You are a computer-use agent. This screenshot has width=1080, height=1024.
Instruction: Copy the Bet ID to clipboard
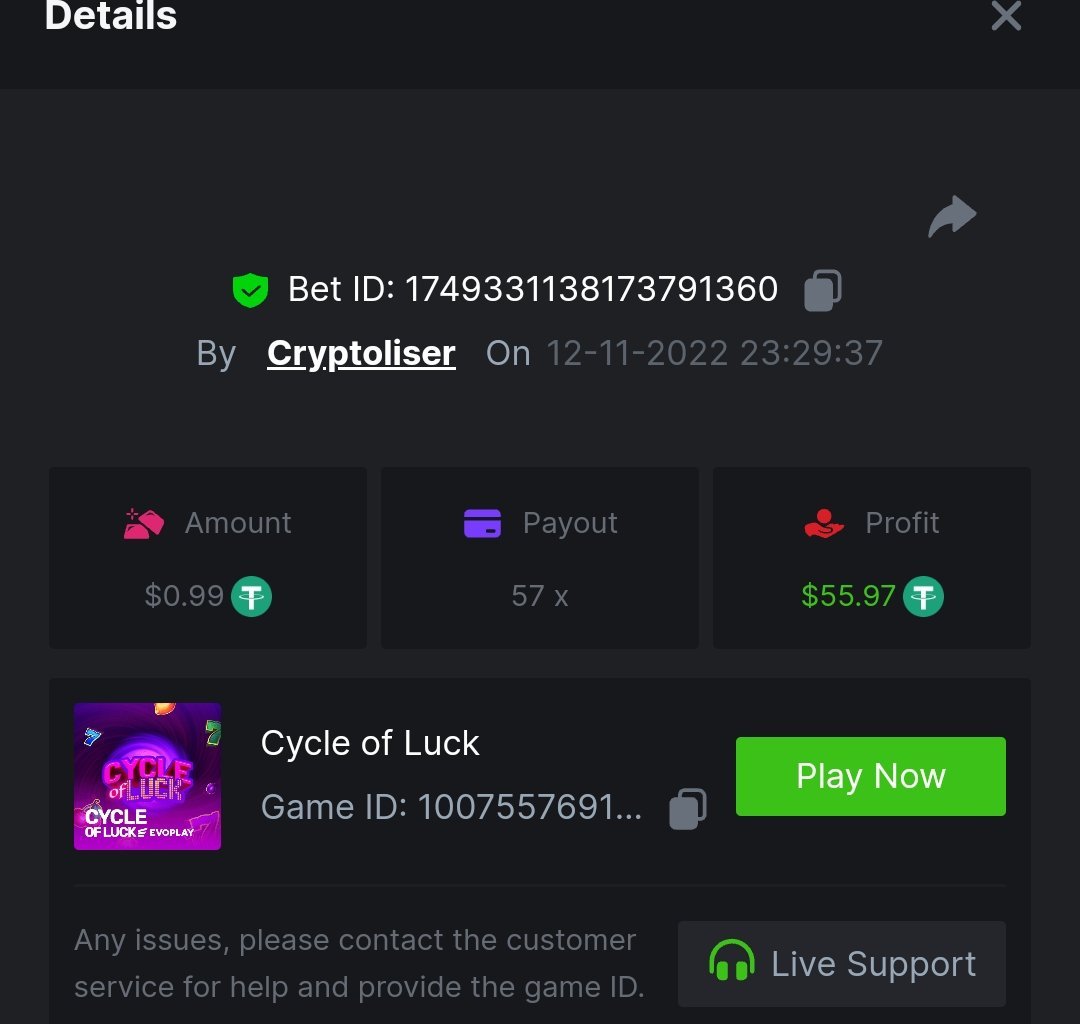click(823, 290)
